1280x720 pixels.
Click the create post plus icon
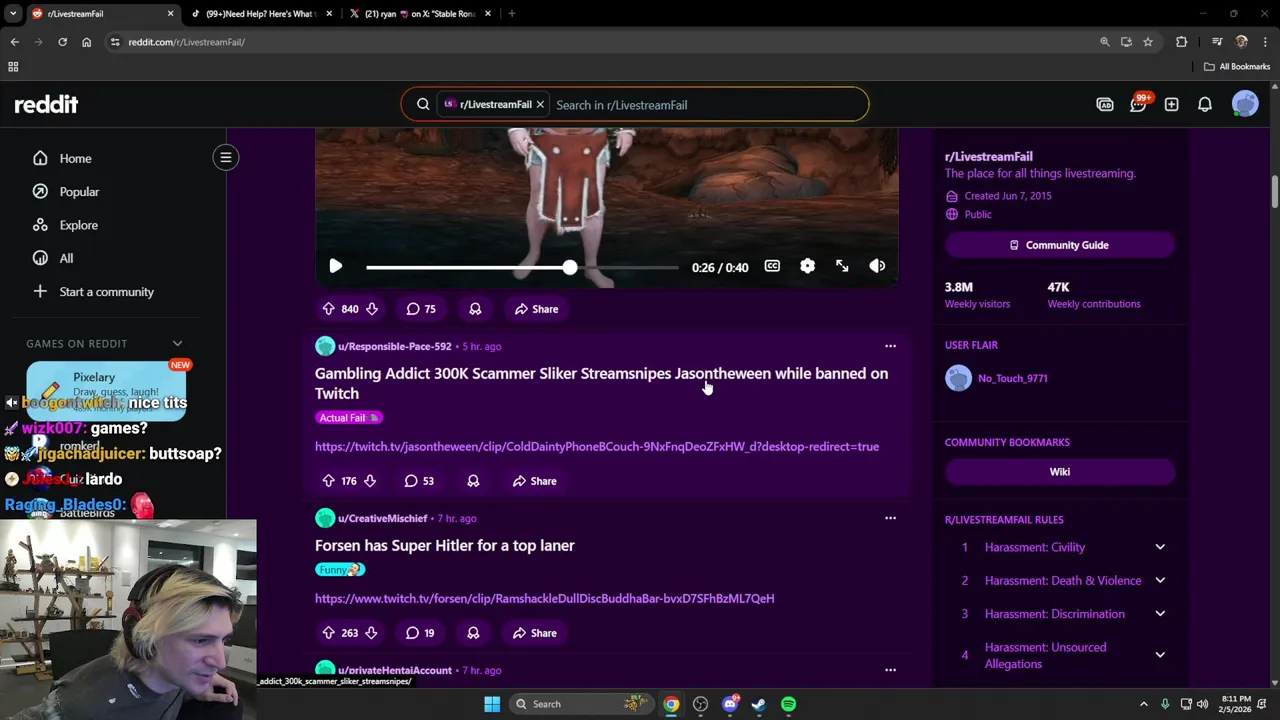point(1171,104)
